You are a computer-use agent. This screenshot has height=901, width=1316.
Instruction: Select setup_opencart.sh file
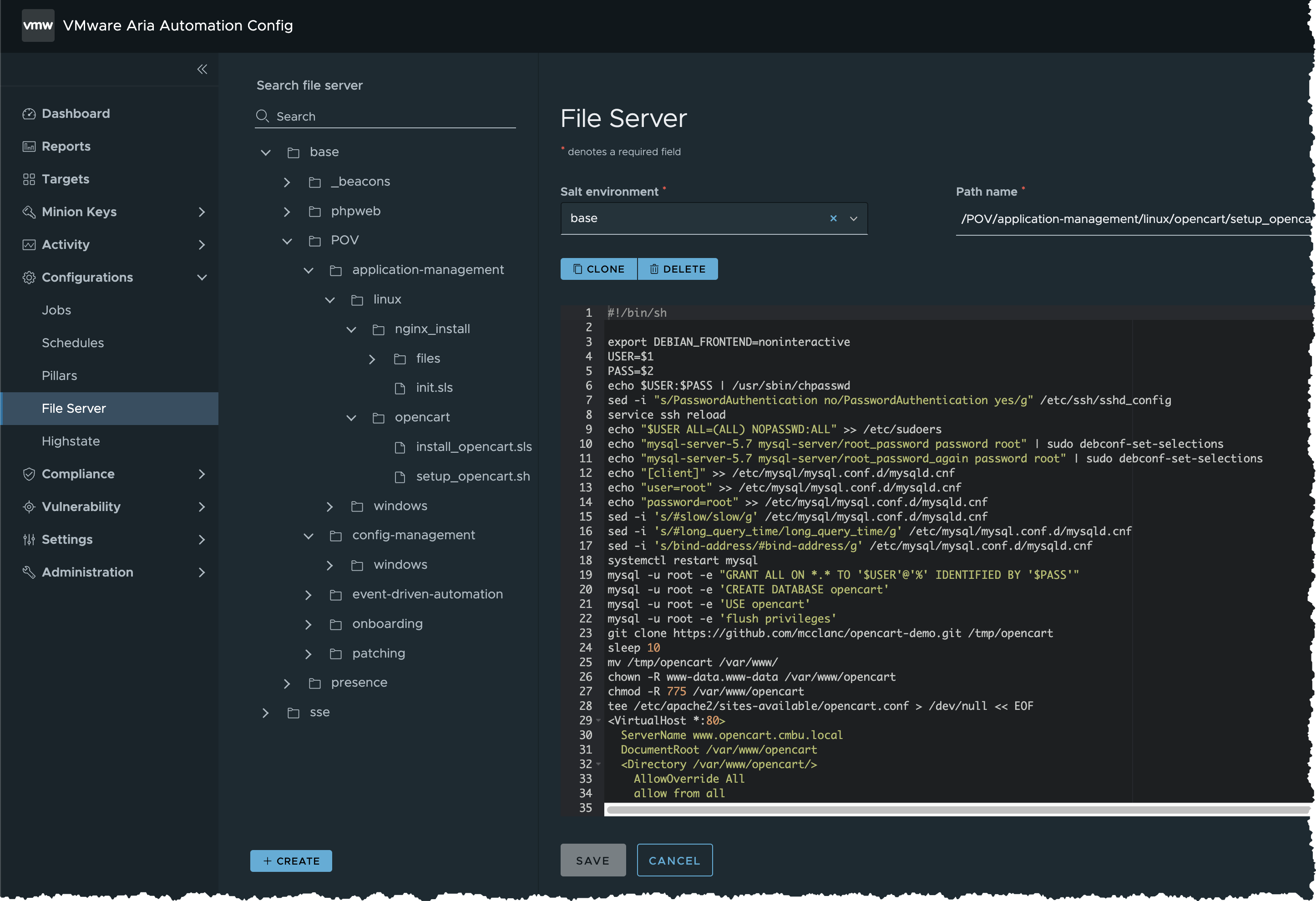[x=473, y=476]
